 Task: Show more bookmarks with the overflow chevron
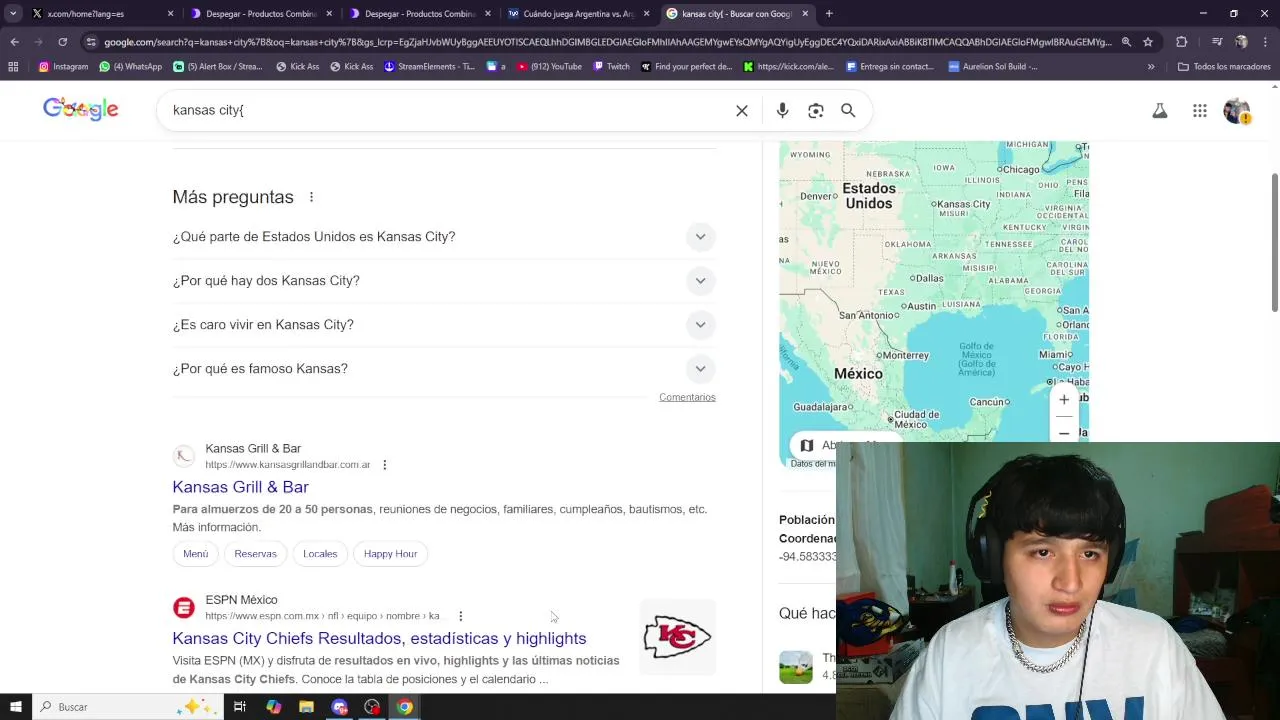tap(1151, 67)
